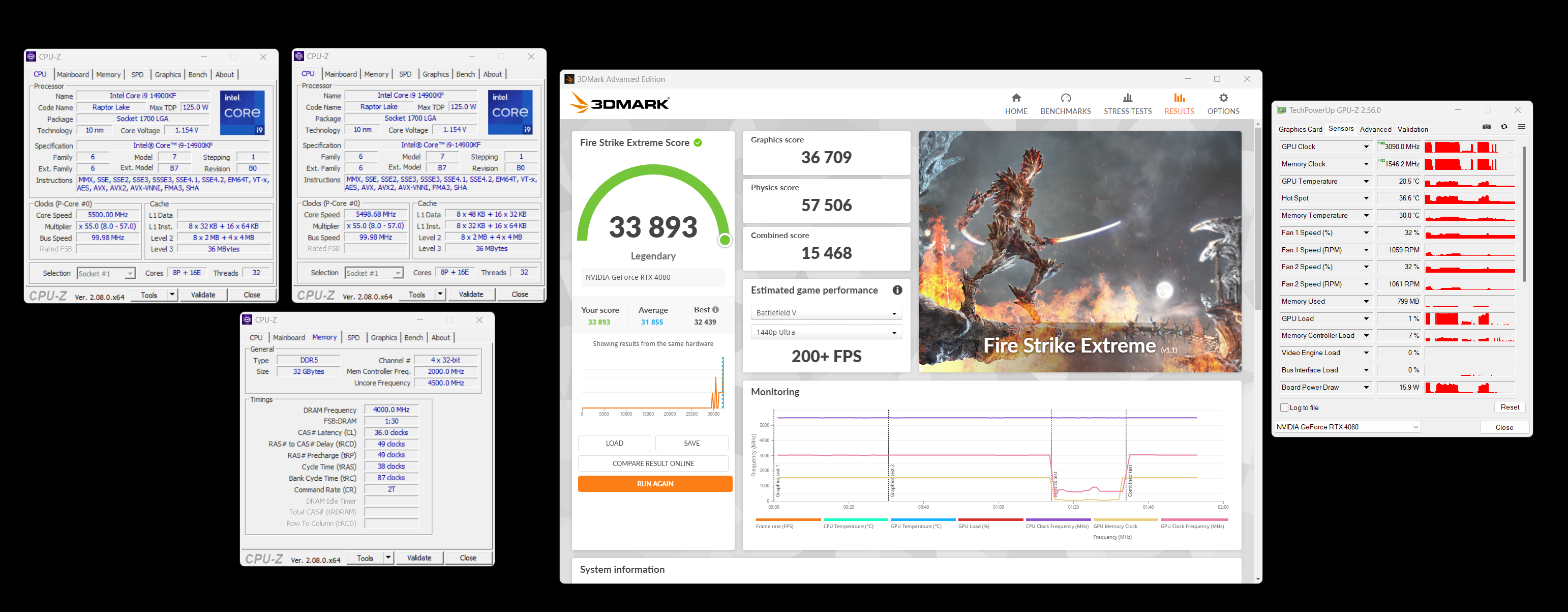The width and height of the screenshot is (1568, 612).
Task: Click COMPARE RESULT ONLINE
Action: click(x=653, y=464)
